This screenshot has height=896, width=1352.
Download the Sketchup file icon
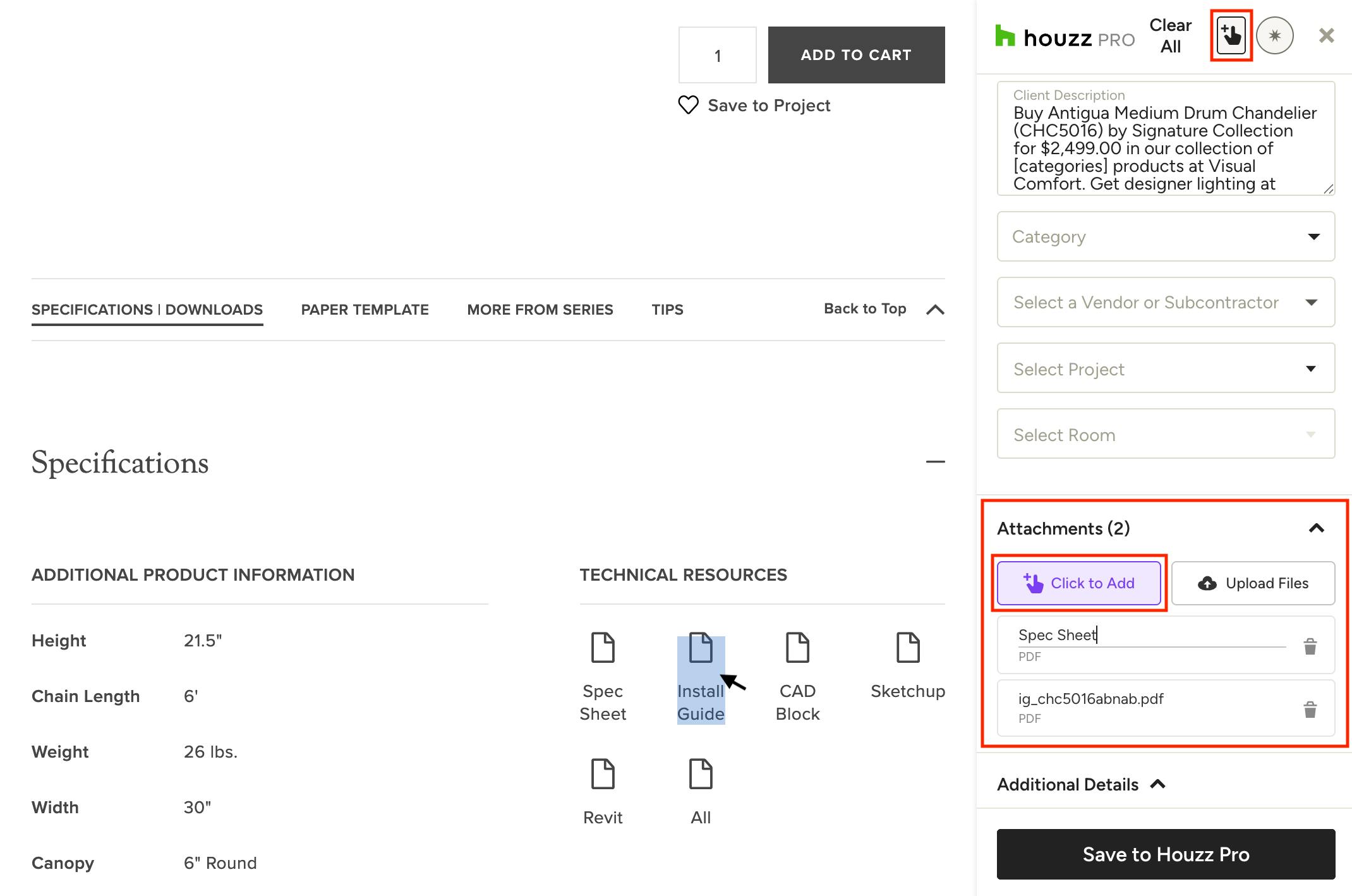pos(908,647)
